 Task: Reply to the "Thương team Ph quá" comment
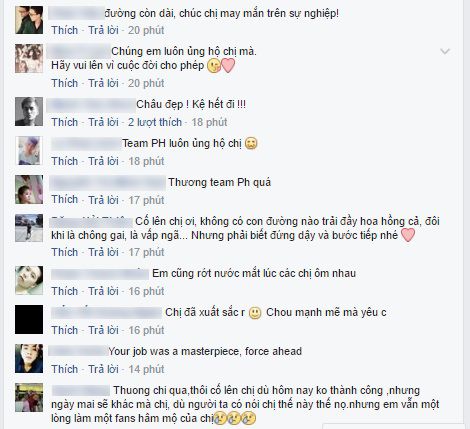[x=103, y=200]
